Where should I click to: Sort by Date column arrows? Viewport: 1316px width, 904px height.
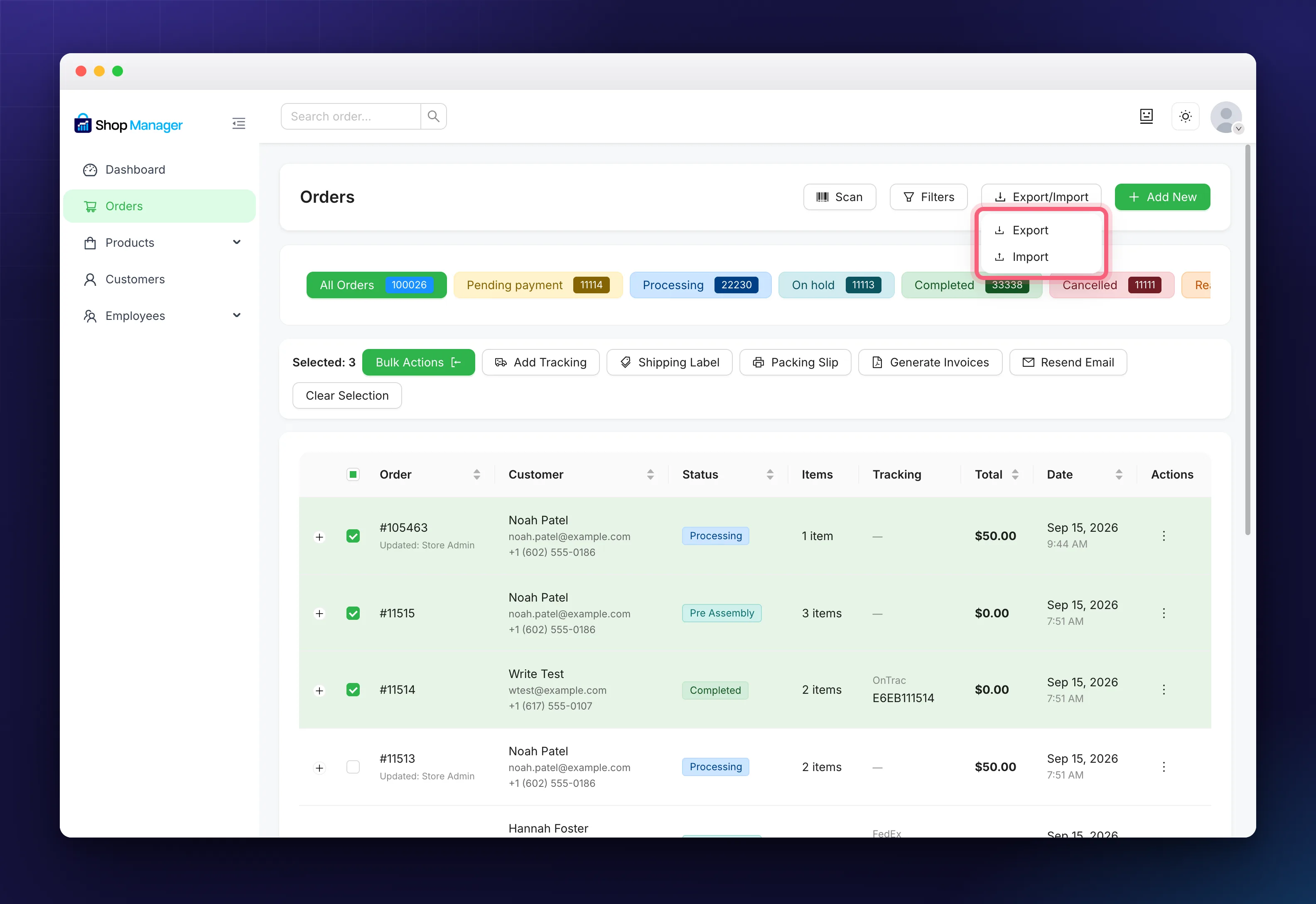(x=1119, y=475)
